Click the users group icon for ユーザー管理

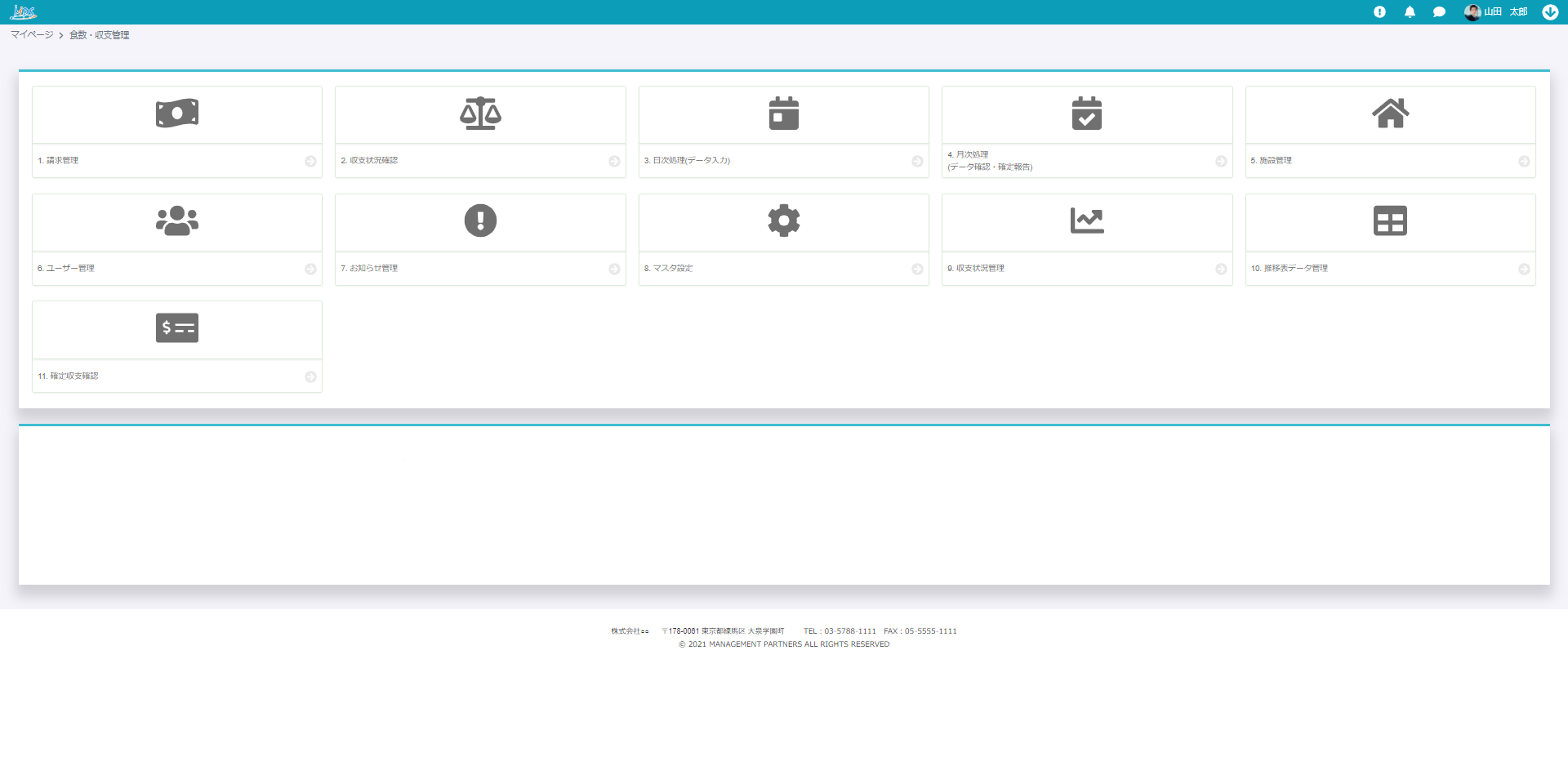pyautogui.click(x=177, y=220)
